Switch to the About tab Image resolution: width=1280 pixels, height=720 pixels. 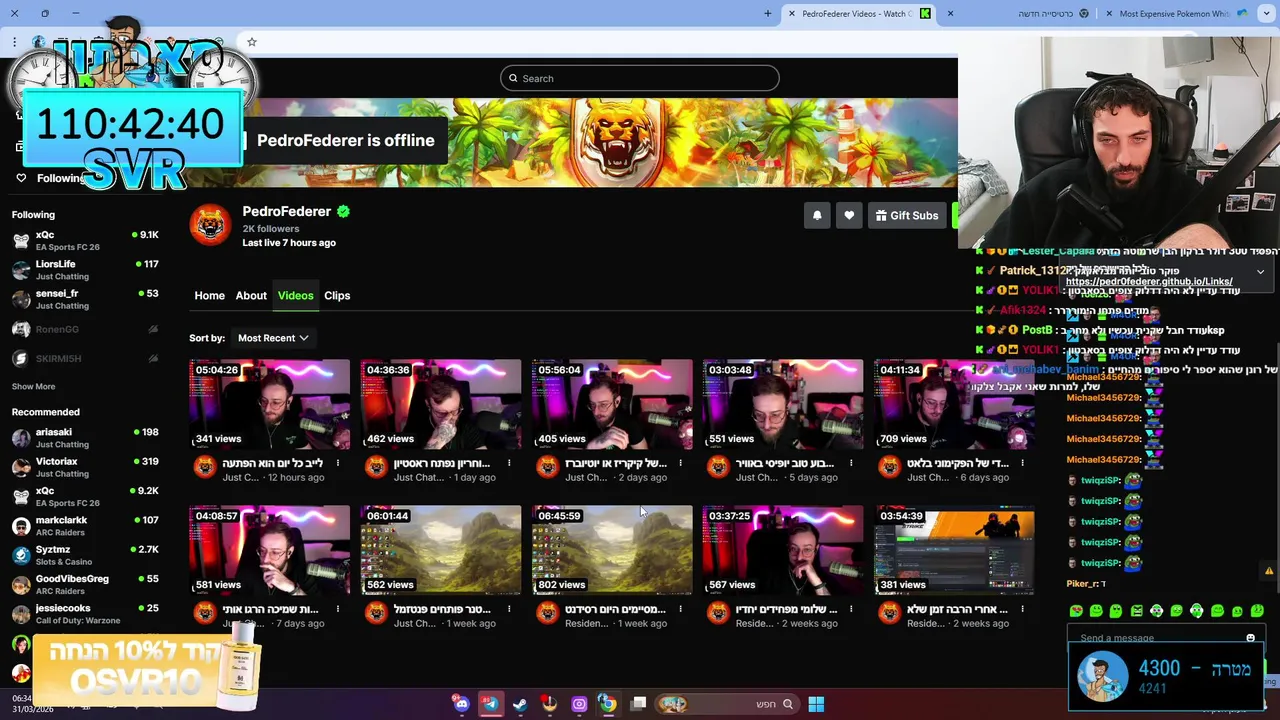[251, 295]
